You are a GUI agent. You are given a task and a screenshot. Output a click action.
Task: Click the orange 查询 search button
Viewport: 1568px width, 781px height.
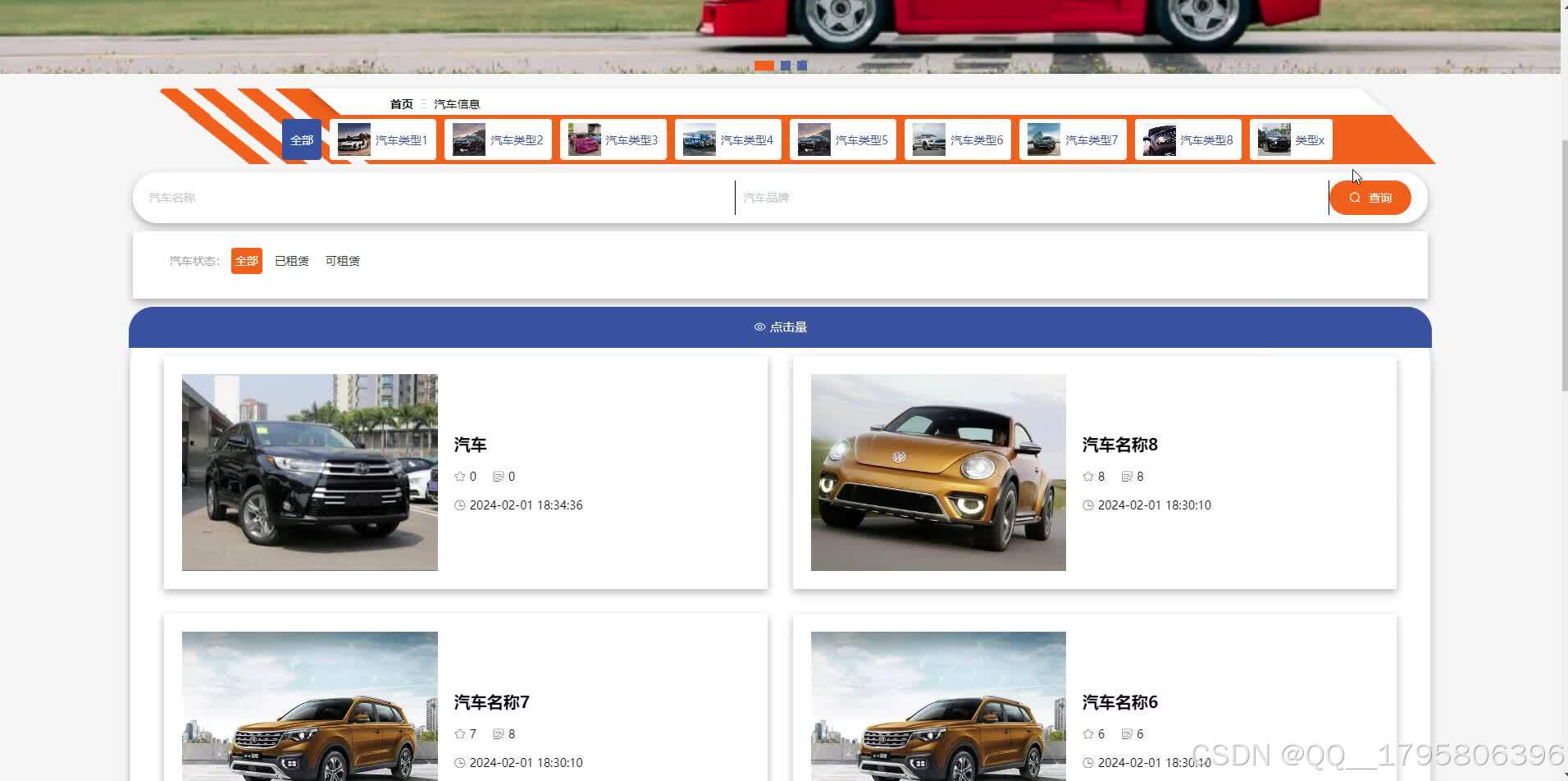1370,198
